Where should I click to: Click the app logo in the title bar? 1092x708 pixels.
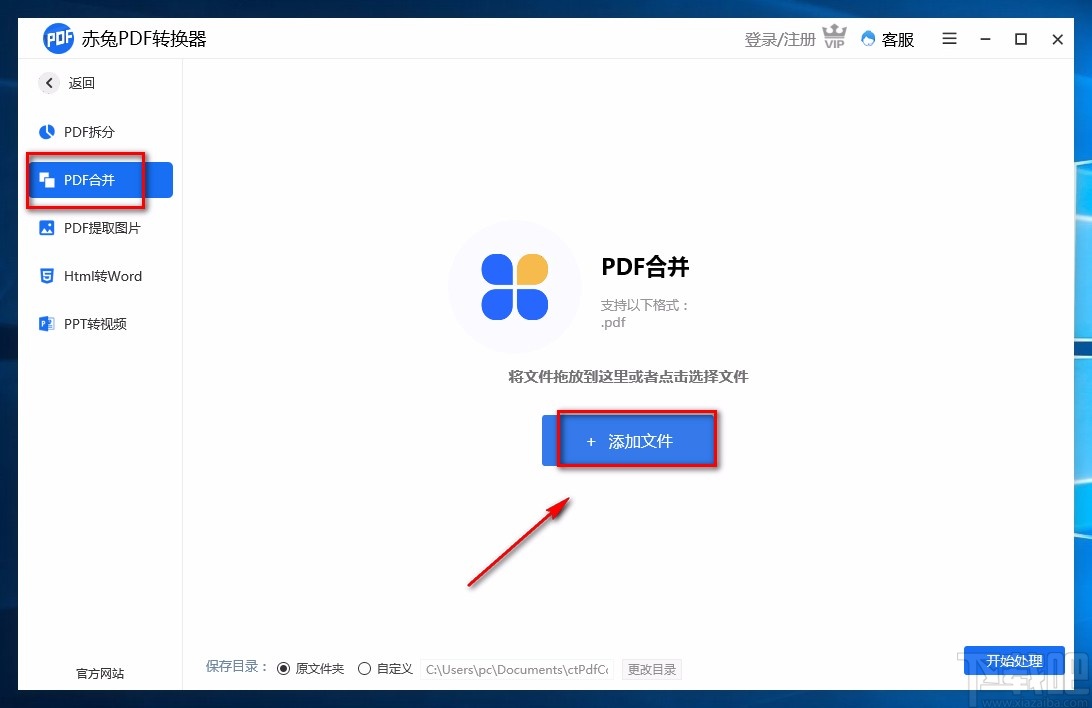click(x=59, y=38)
